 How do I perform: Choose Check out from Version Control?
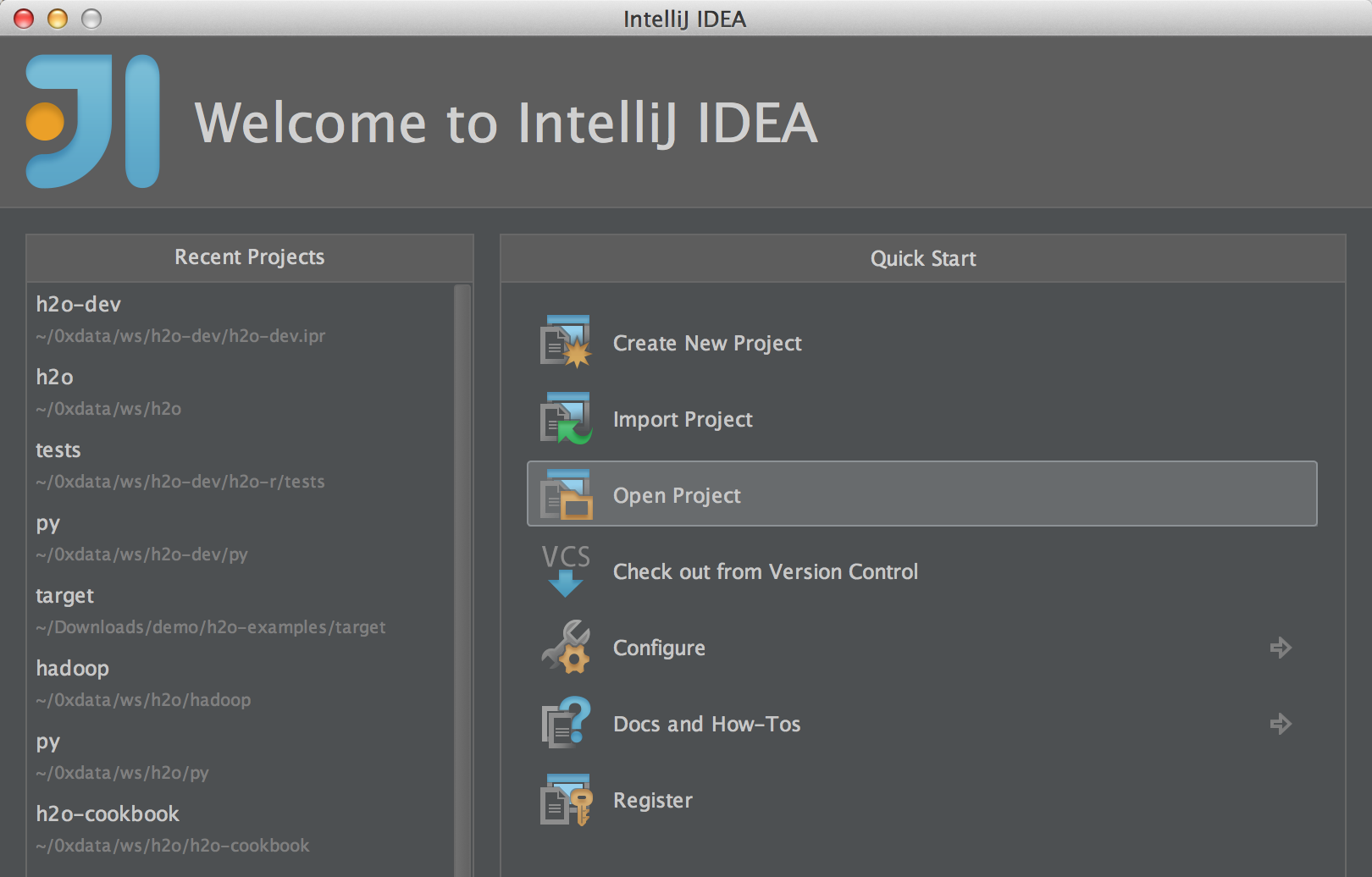(x=766, y=571)
